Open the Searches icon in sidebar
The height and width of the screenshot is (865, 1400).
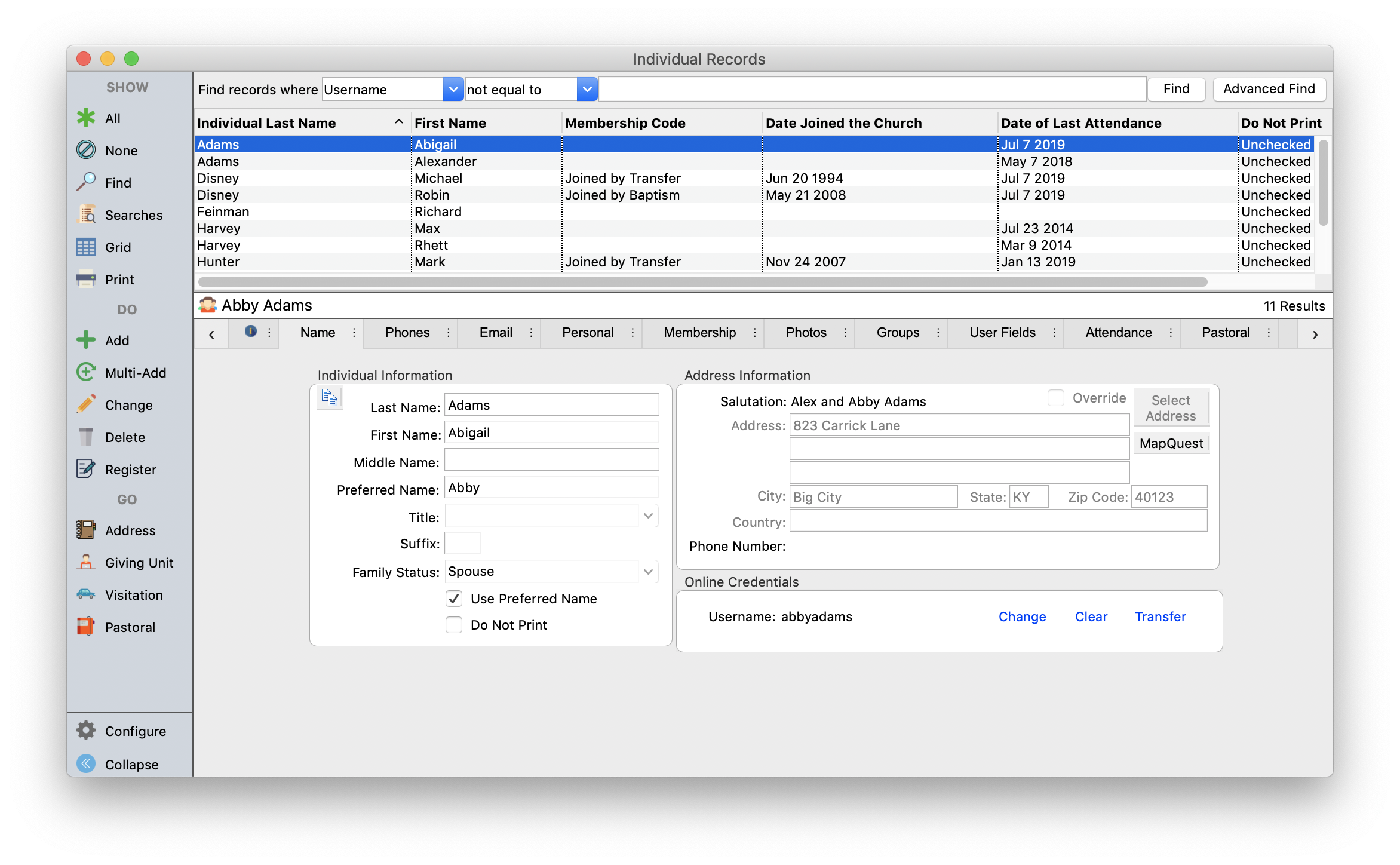[x=86, y=214]
